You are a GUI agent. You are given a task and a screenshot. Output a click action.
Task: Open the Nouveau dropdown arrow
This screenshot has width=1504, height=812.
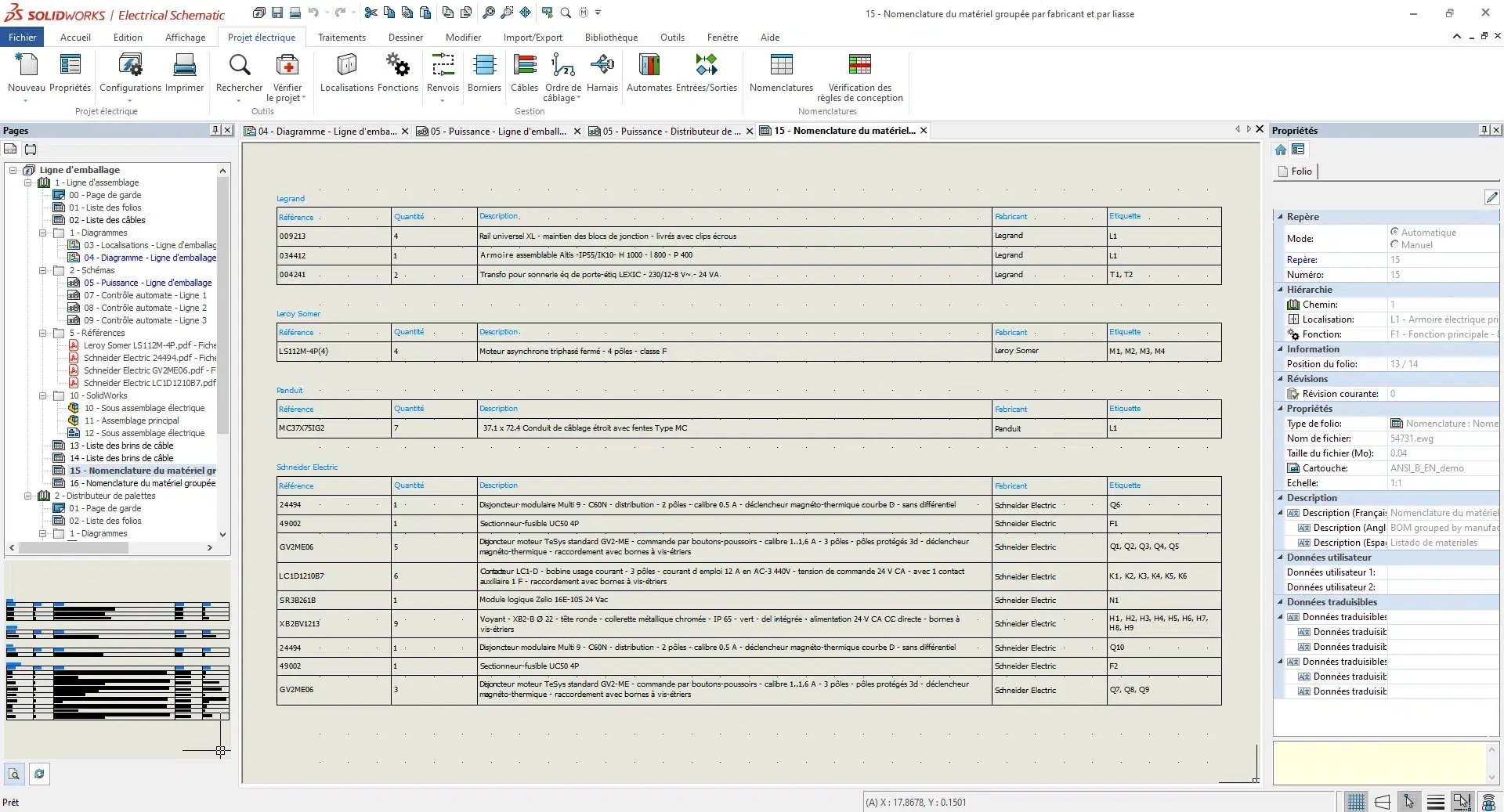(25, 101)
